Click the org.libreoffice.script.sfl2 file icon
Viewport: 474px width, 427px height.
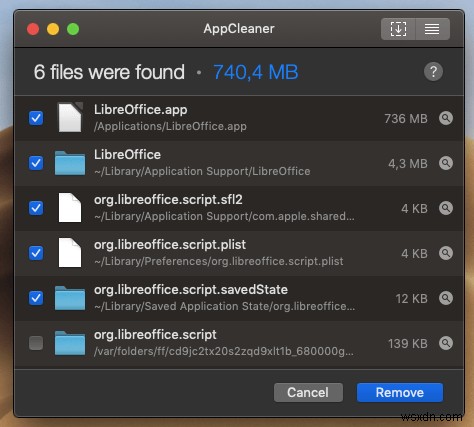70,207
